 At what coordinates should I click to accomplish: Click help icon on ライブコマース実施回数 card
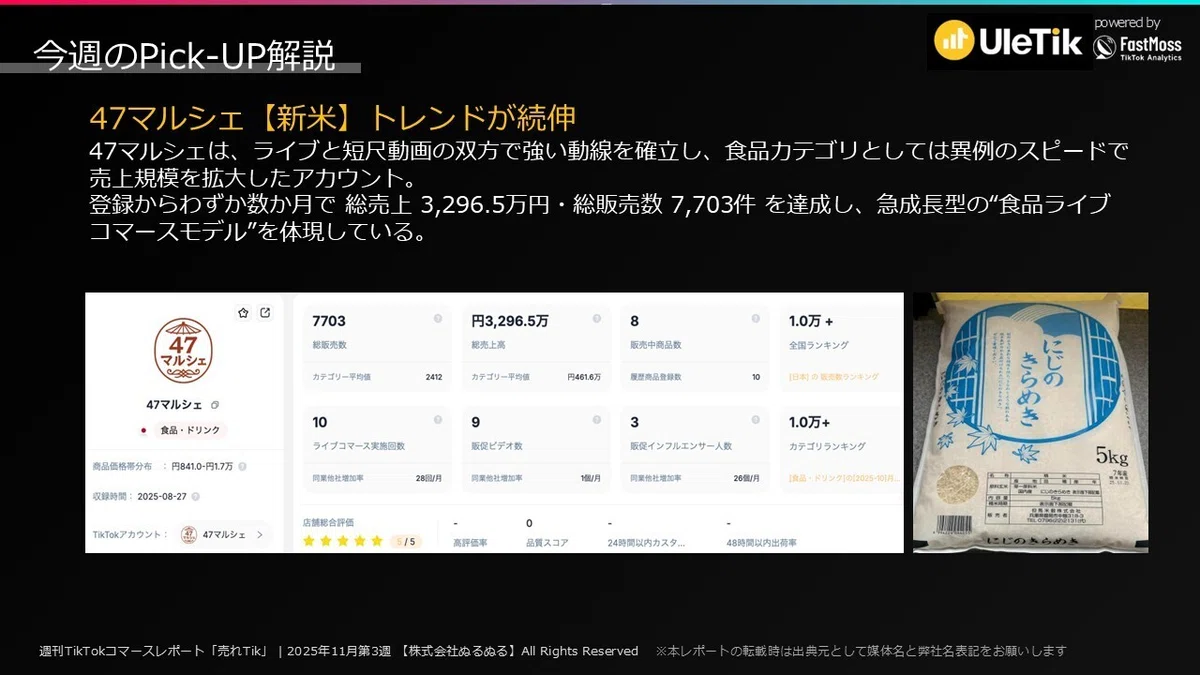pyautogui.click(x=437, y=420)
